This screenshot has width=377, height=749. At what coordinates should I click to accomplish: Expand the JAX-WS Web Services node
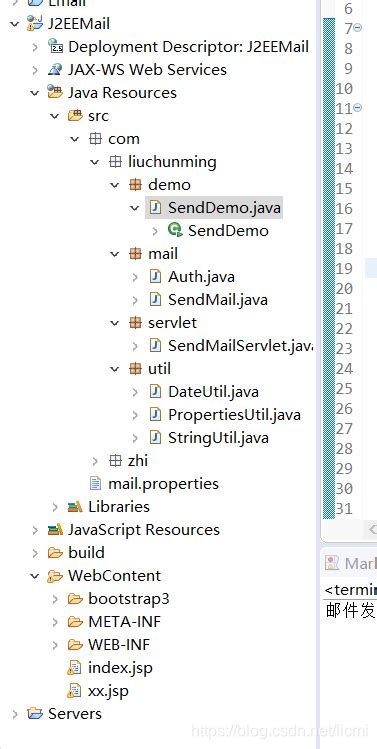point(35,70)
